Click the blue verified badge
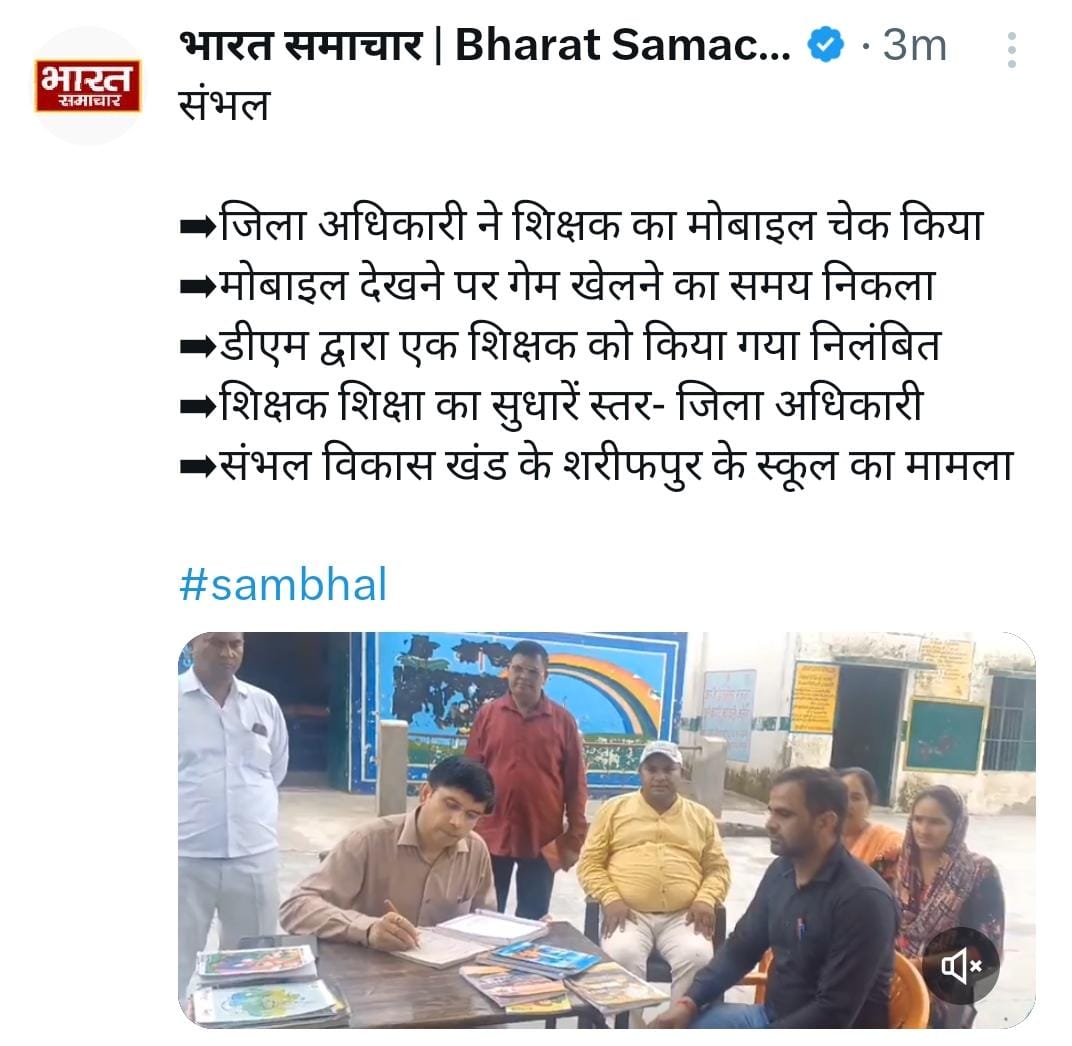Screen dimensions: 1072x1046 825,46
